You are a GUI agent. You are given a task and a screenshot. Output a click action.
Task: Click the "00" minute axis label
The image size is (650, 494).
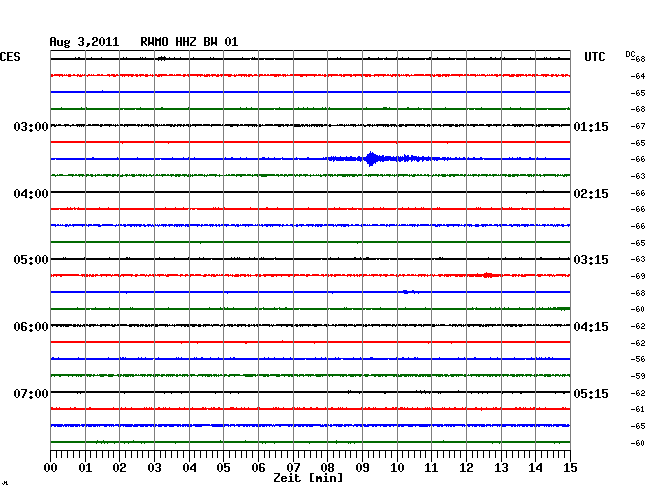point(51,468)
